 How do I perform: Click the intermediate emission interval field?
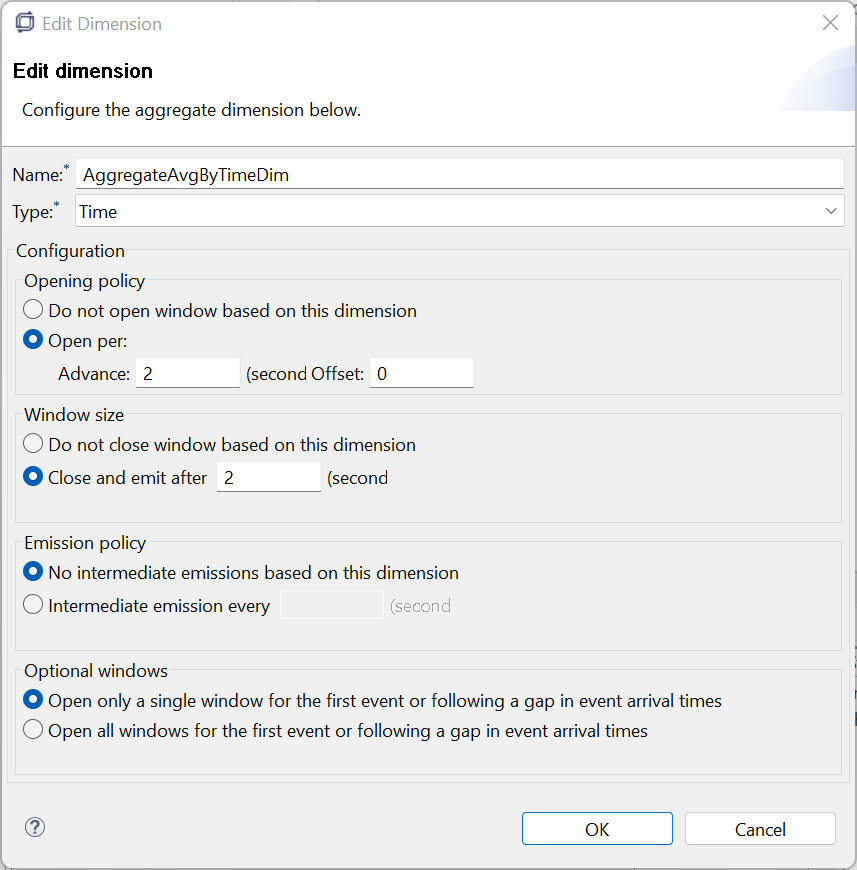(x=332, y=606)
